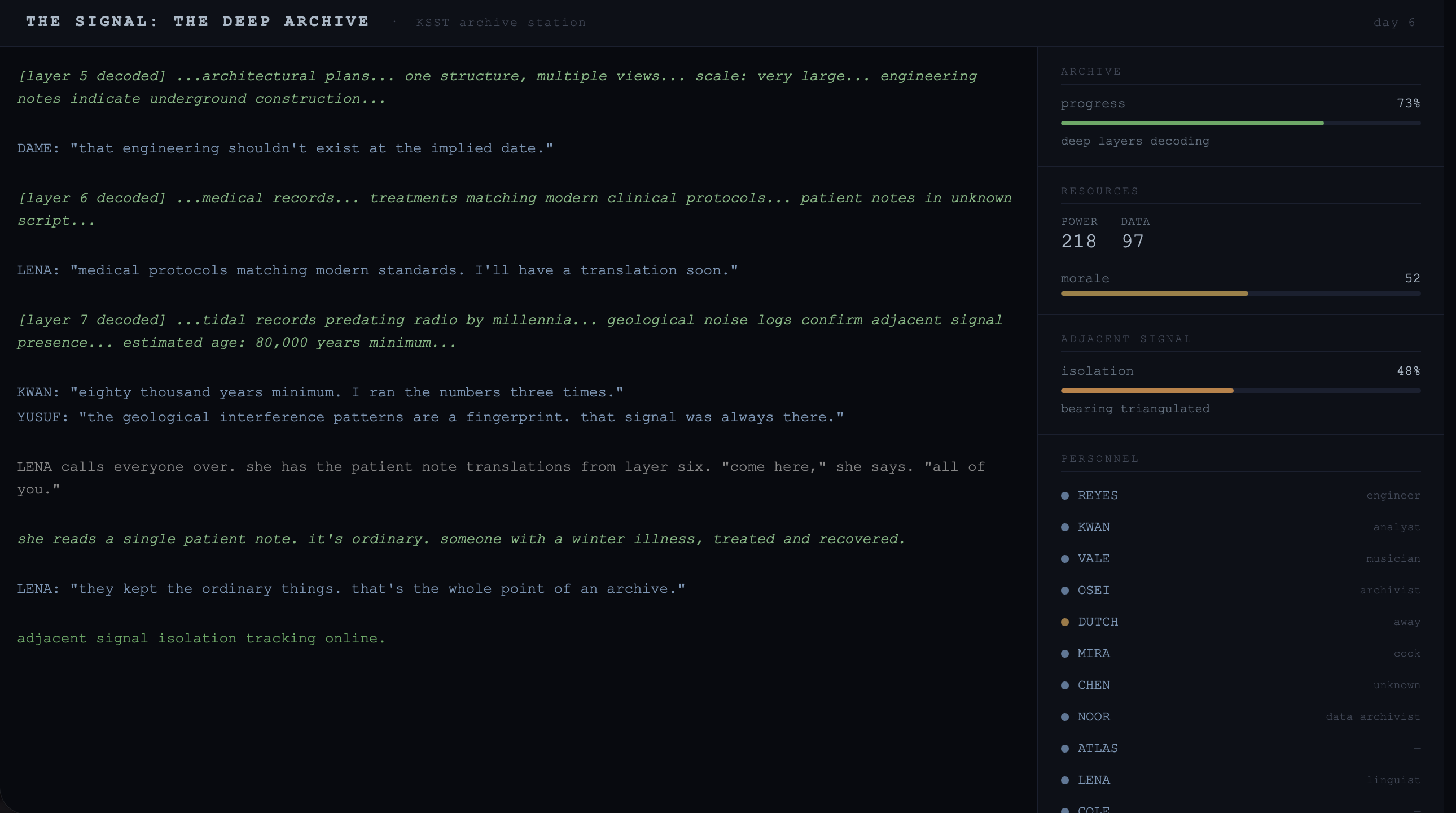The width and height of the screenshot is (1456, 813).
Task: Click the ADJACENT SIGNAL panel heading
Action: [x=1126, y=339]
